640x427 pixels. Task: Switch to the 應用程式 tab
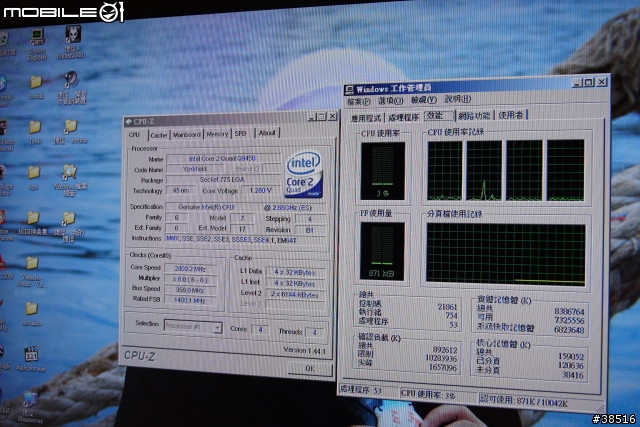click(366, 118)
